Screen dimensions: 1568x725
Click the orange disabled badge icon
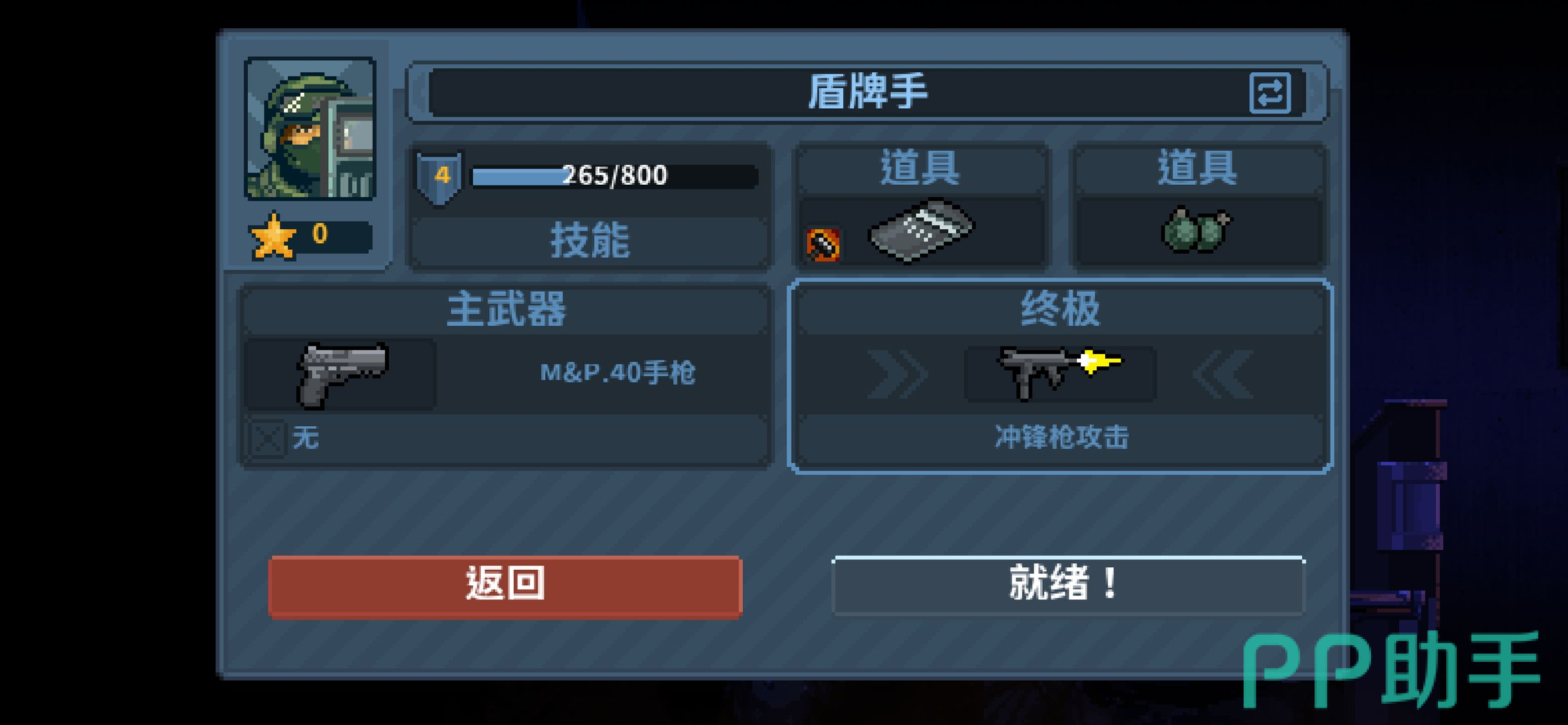pyautogui.click(x=823, y=245)
